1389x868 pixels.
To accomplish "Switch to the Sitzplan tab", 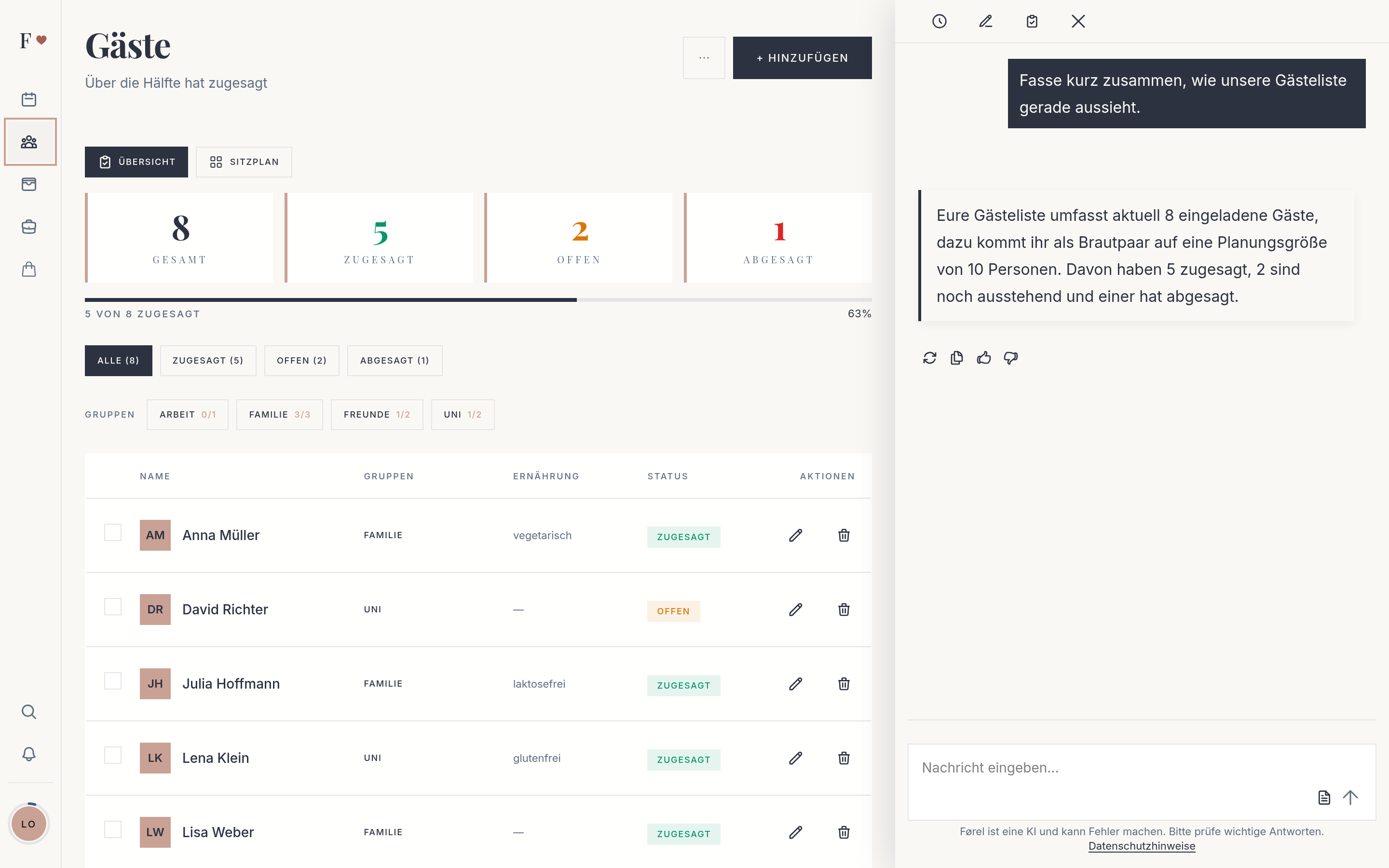I will (x=244, y=162).
